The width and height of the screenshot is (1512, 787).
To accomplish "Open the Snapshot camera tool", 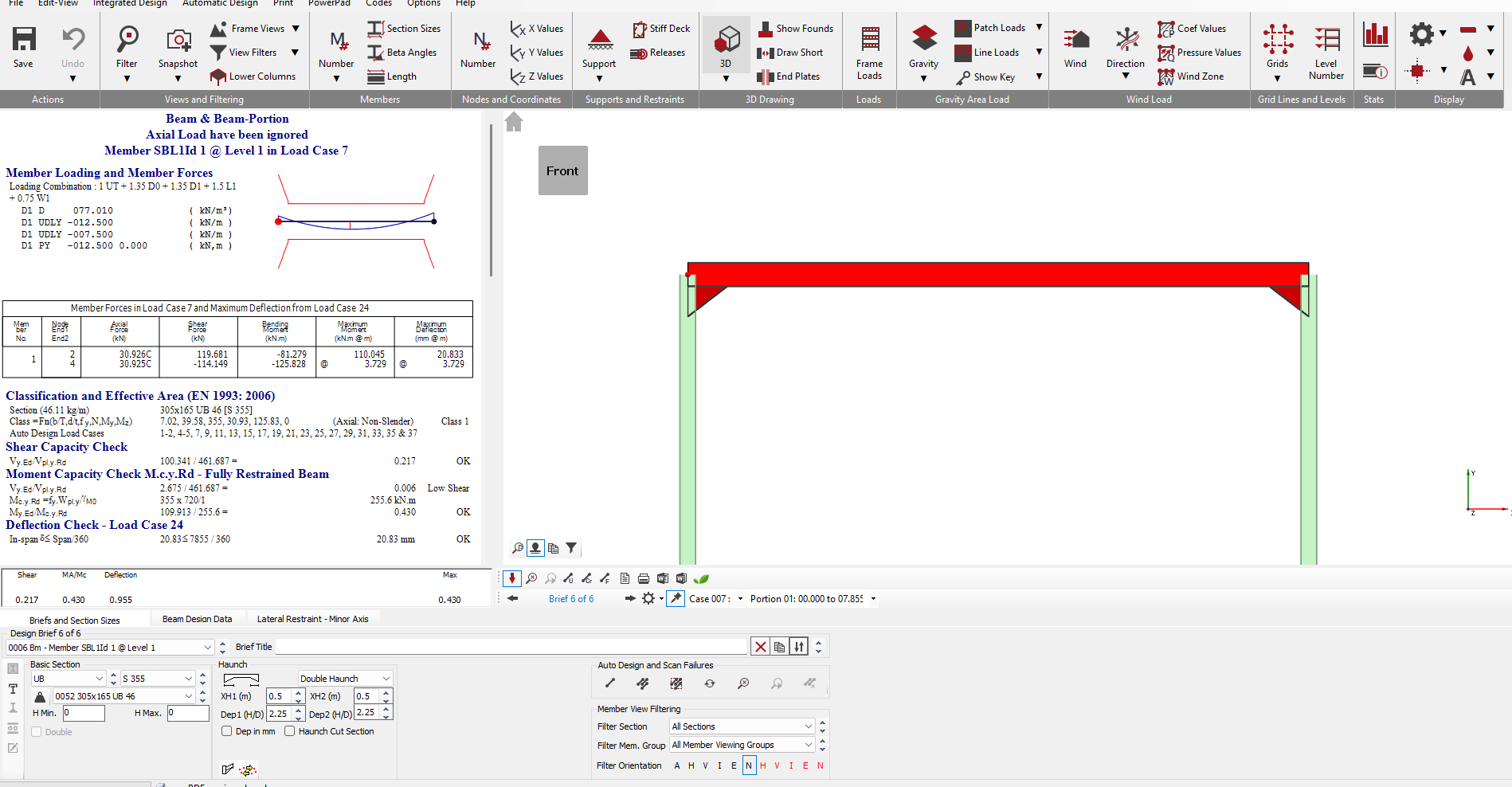I will coord(178,39).
